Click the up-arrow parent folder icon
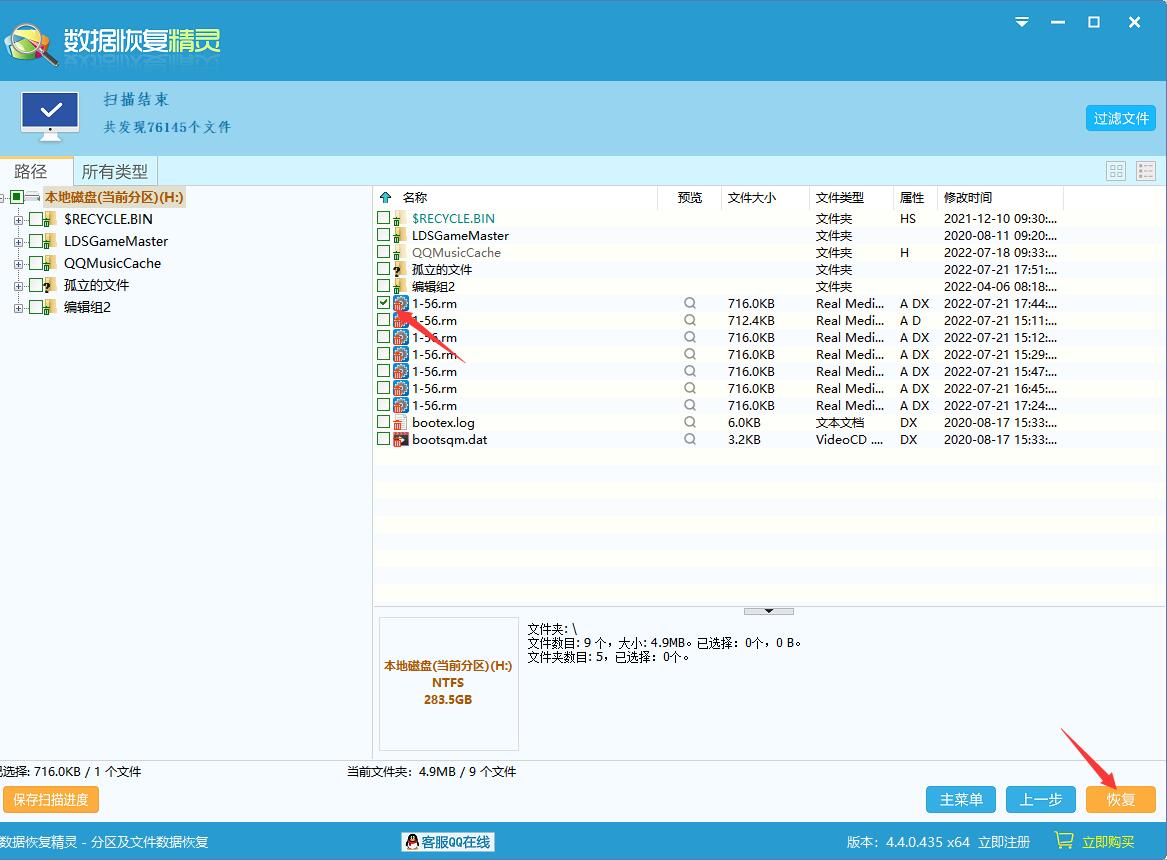 (x=386, y=198)
